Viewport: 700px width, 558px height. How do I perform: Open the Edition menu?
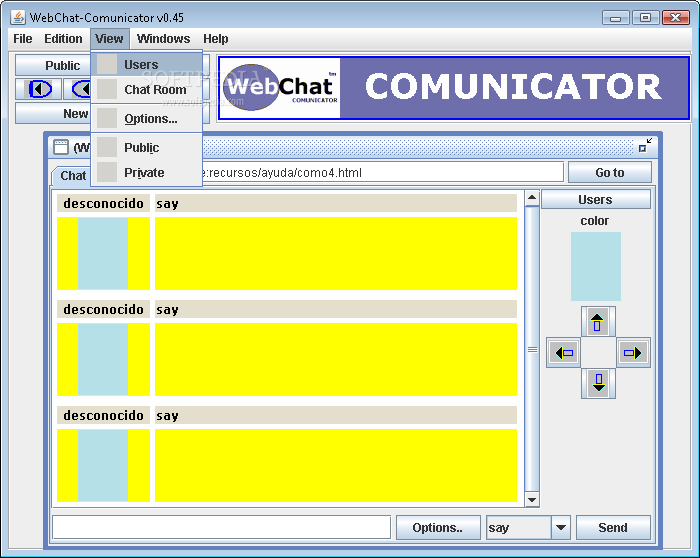(x=63, y=39)
